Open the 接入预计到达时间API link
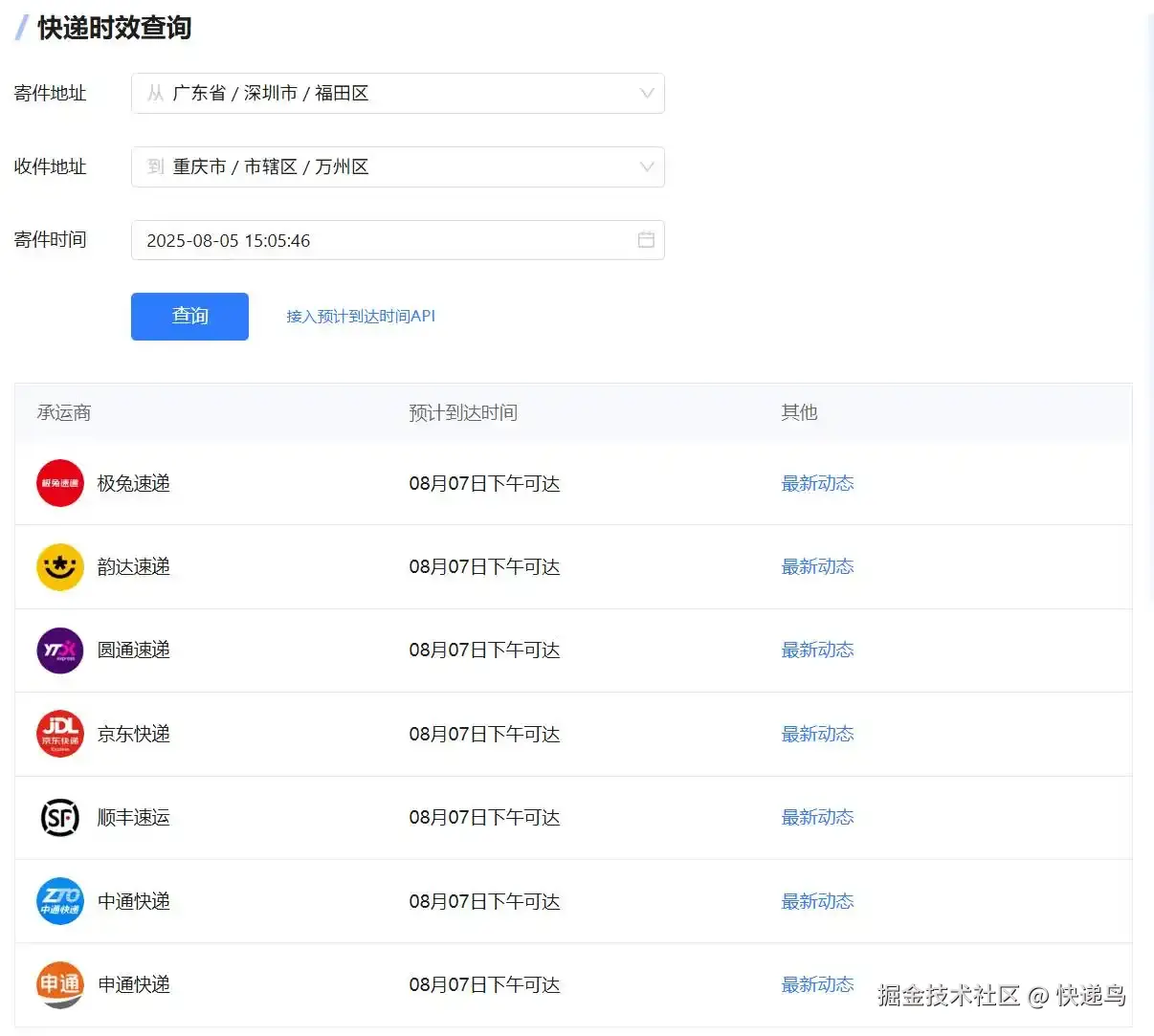1154x1036 pixels. [361, 316]
